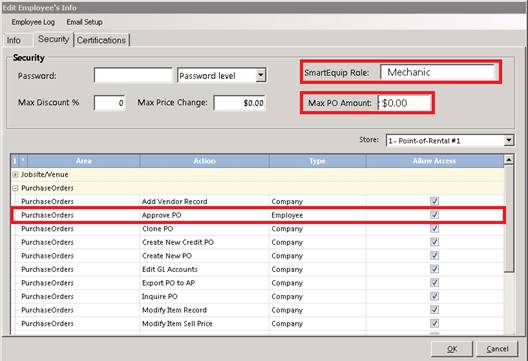Open the Employee Log menu
Image resolution: width=528 pixels, height=361 pixels.
pos(33,22)
